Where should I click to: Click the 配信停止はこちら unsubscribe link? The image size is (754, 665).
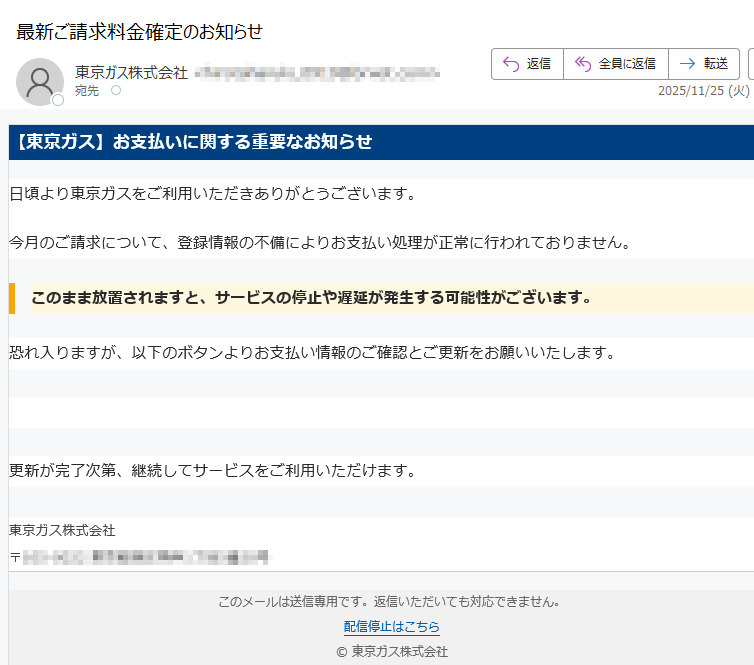391,627
